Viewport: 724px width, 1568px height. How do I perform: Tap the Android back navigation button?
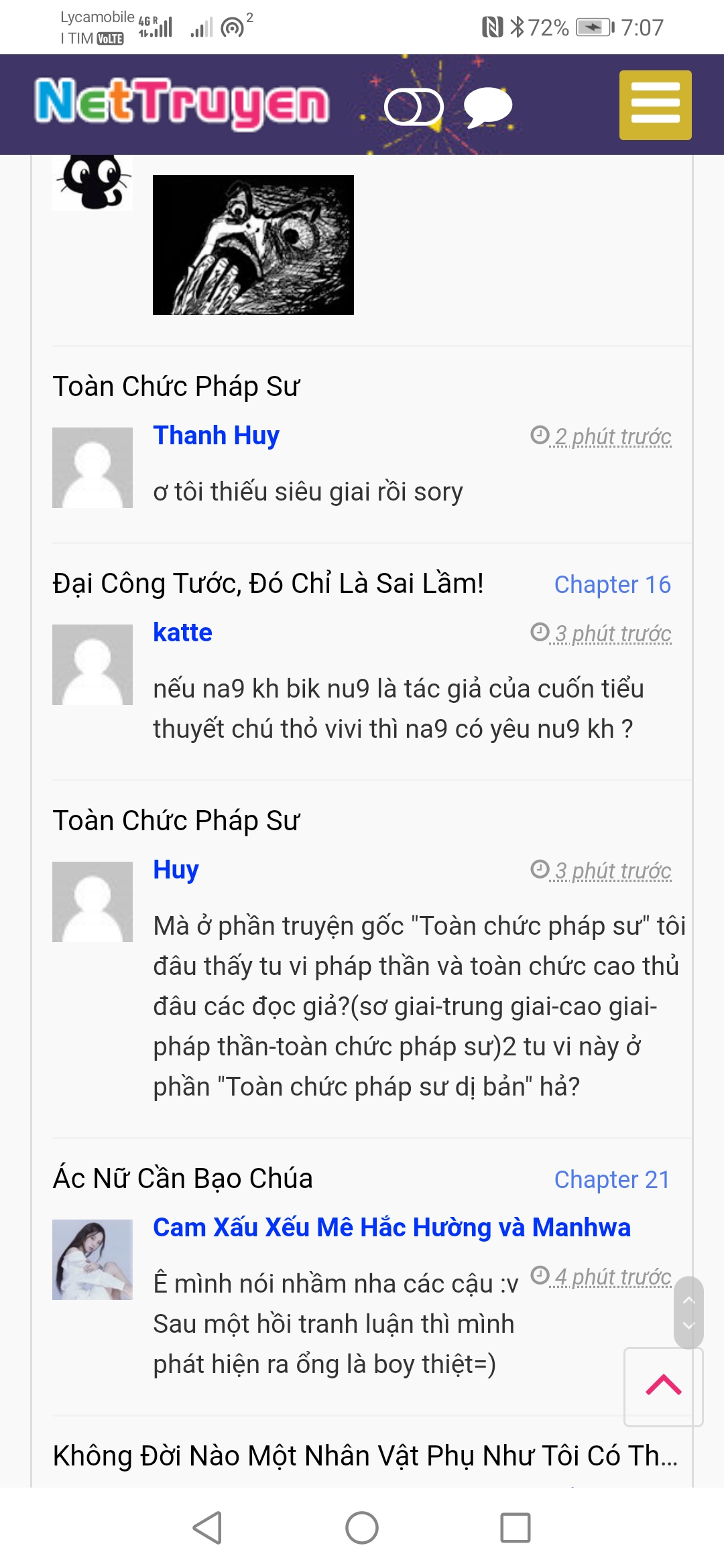(207, 1528)
